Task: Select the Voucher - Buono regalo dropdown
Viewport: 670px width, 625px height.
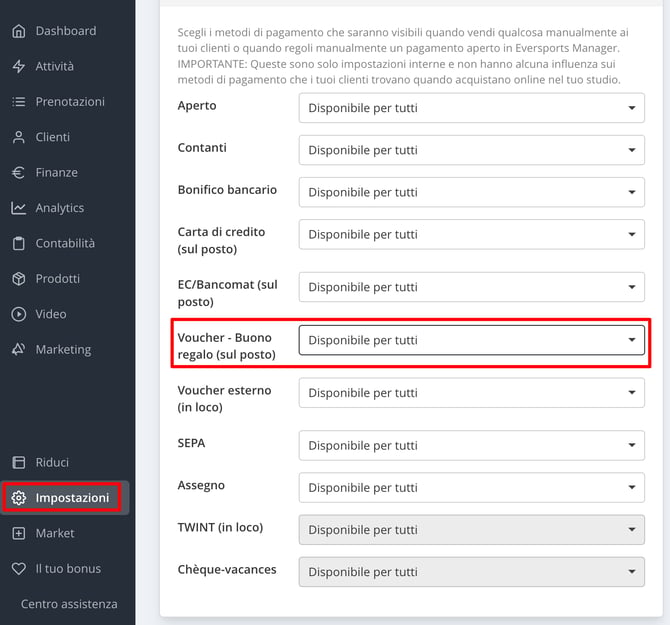Action: [471, 340]
